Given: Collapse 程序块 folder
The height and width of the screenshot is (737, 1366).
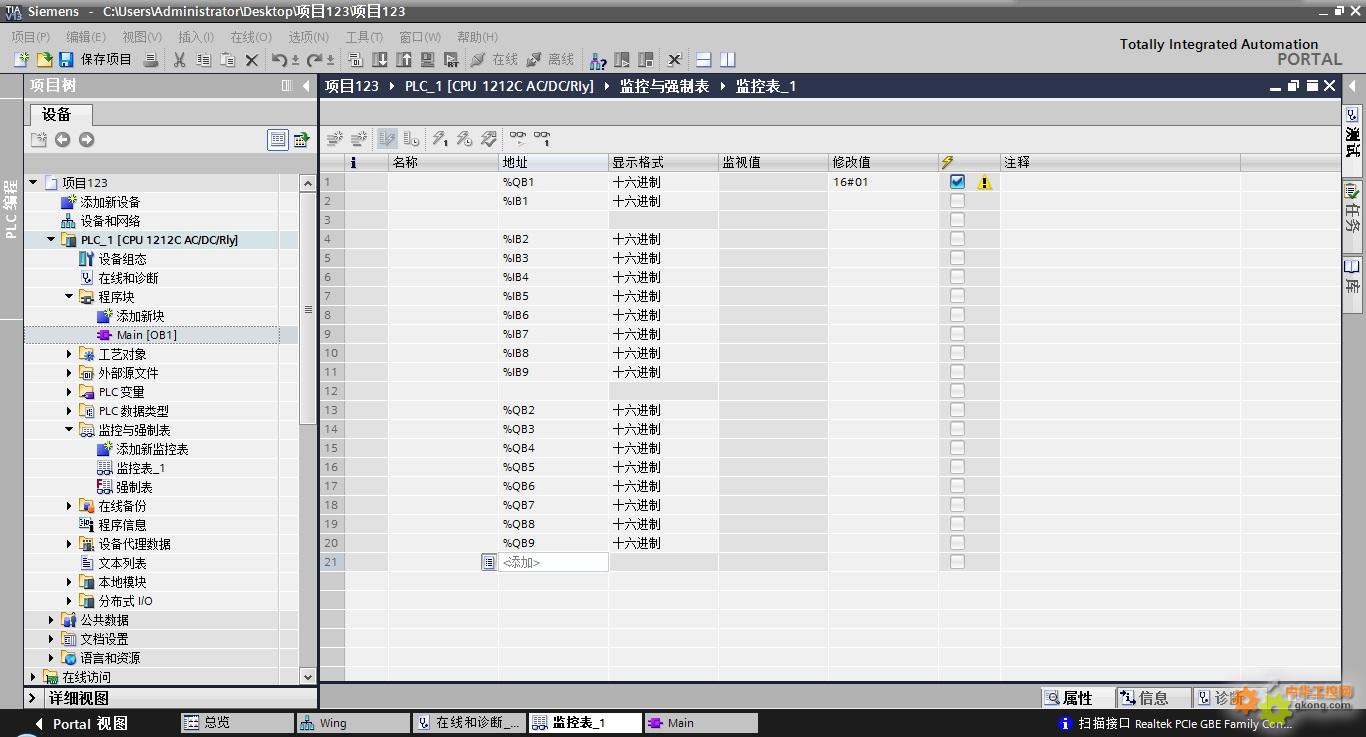Looking at the screenshot, I should 69,297.
